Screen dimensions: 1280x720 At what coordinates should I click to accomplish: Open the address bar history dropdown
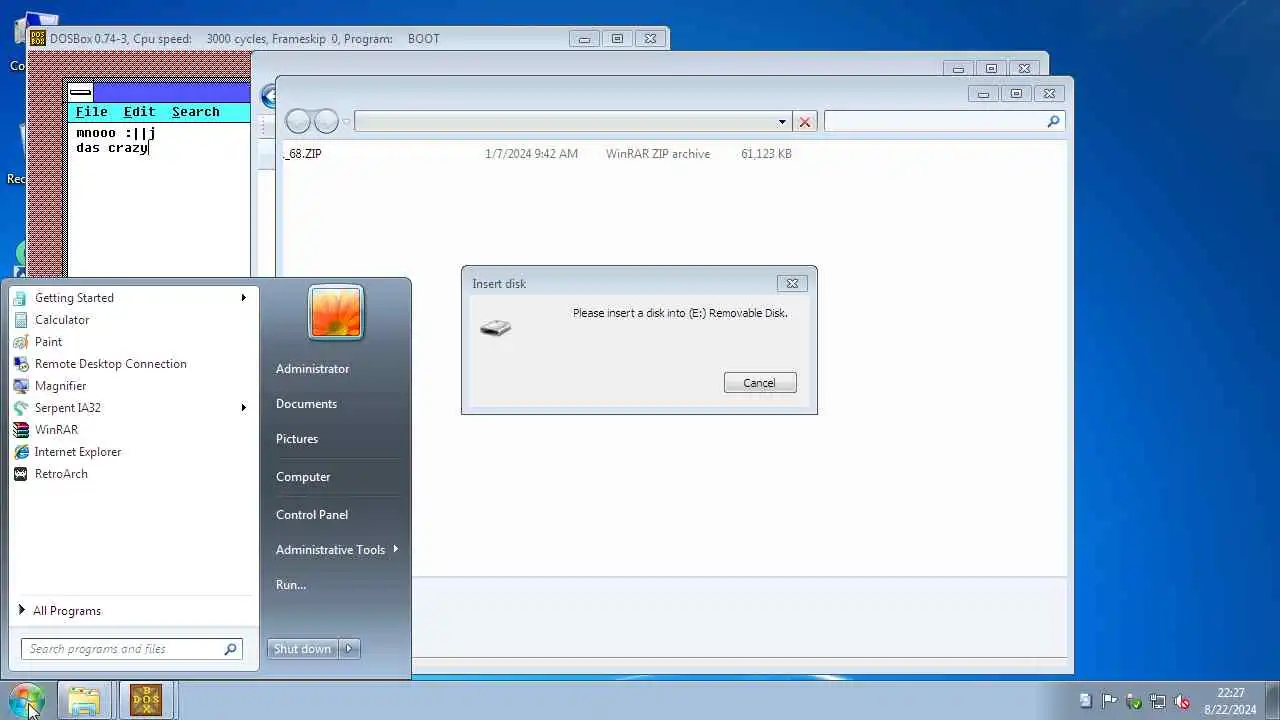point(782,122)
